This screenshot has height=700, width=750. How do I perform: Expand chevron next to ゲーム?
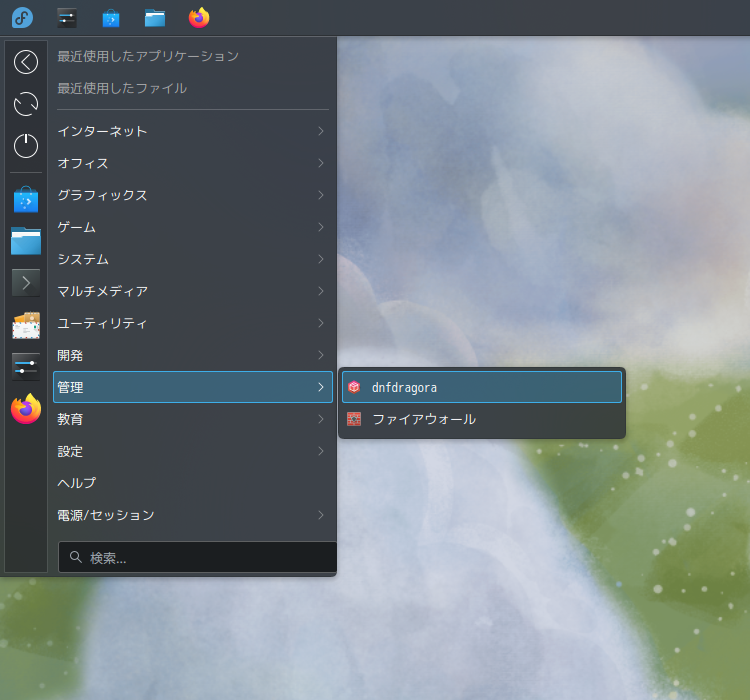(x=321, y=227)
